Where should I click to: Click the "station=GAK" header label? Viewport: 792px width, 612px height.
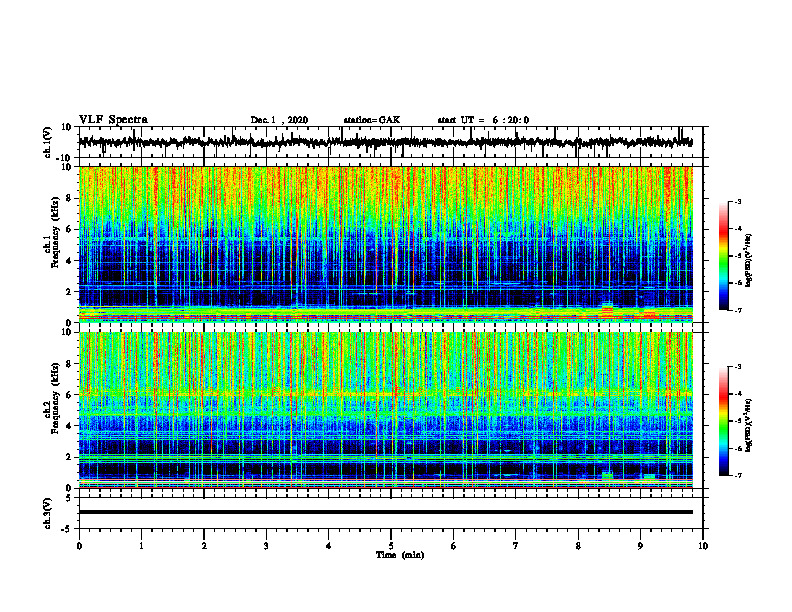[x=372, y=120]
